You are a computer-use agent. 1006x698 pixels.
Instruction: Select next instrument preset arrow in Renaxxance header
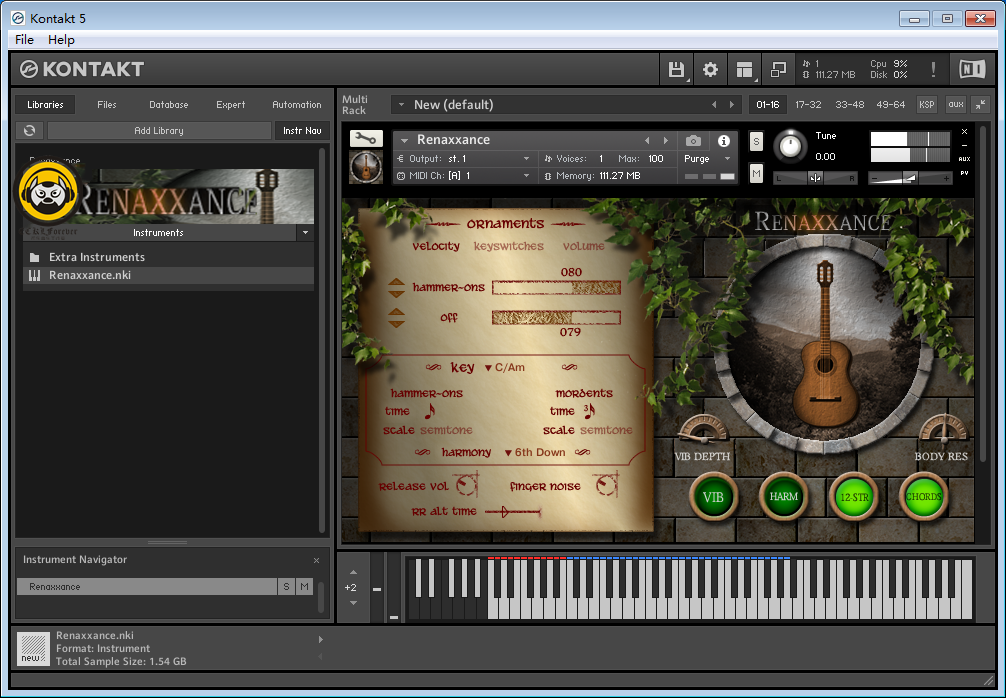click(666, 140)
